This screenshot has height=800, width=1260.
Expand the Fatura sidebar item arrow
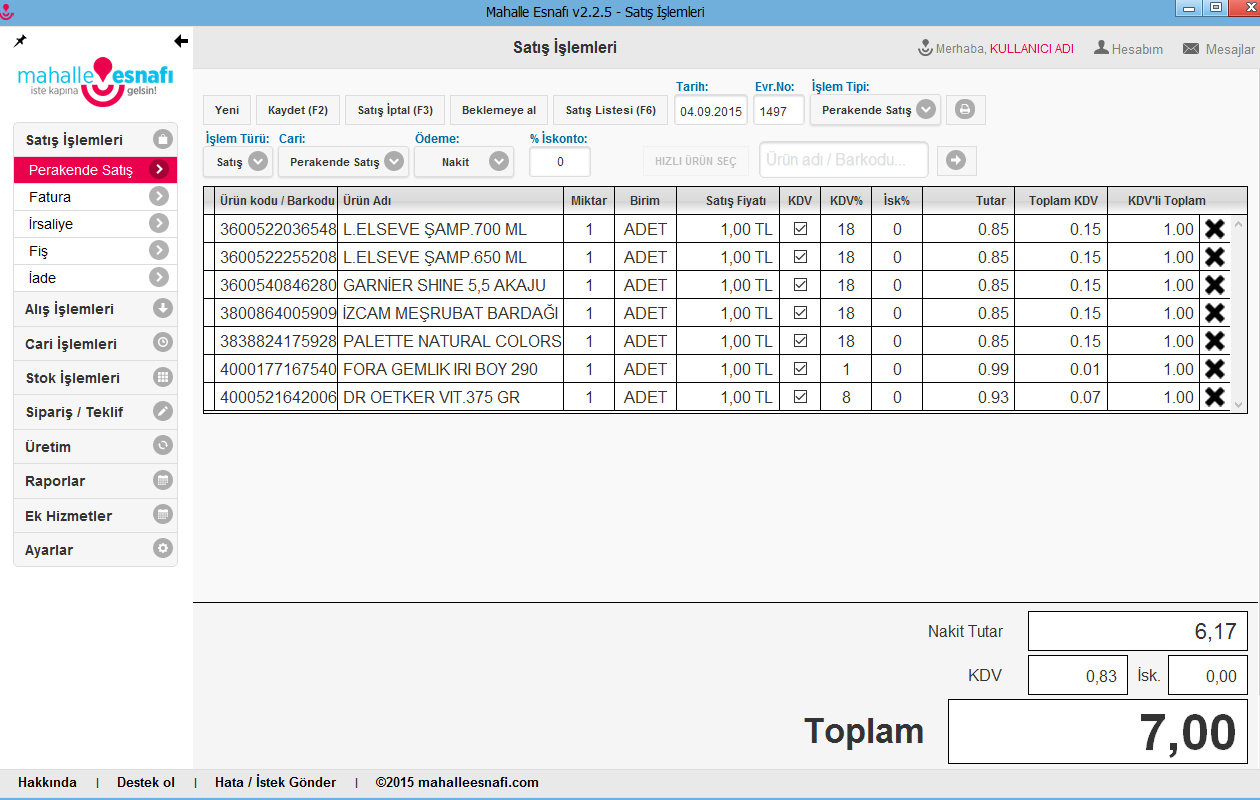point(158,197)
